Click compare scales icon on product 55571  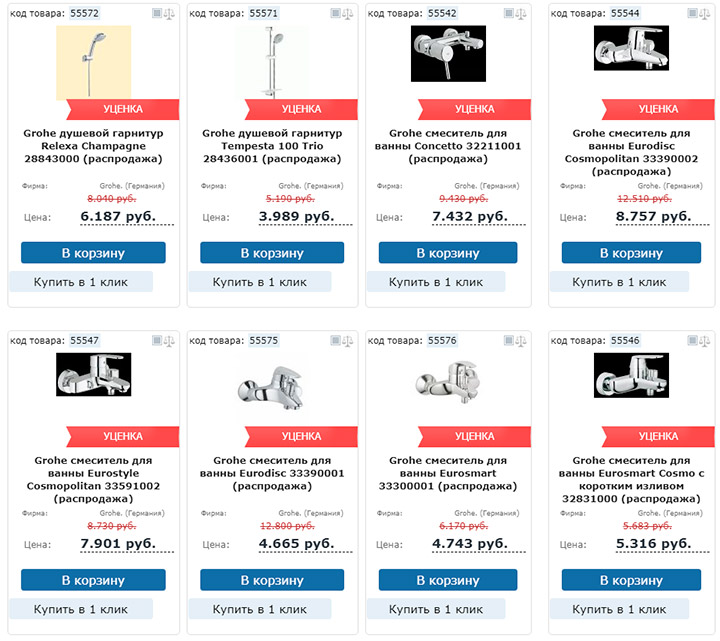coord(348,14)
